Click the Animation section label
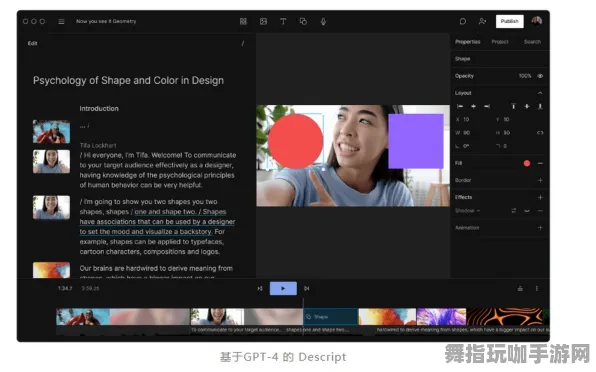The height and width of the screenshot is (372, 596). click(467, 228)
